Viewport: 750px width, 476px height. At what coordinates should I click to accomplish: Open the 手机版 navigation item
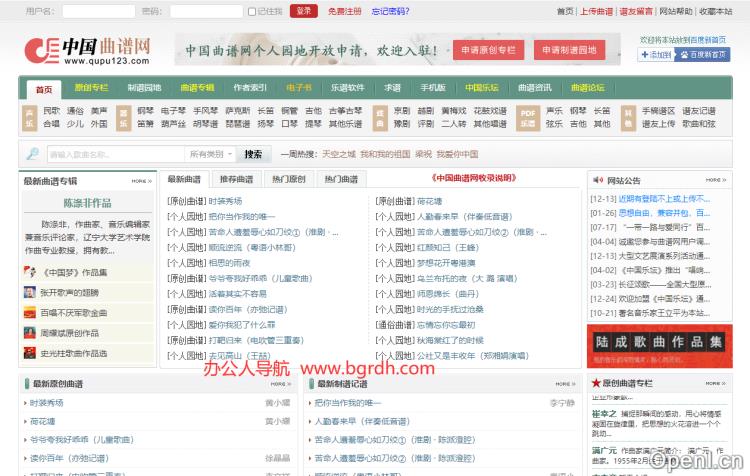click(x=433, y=88)
